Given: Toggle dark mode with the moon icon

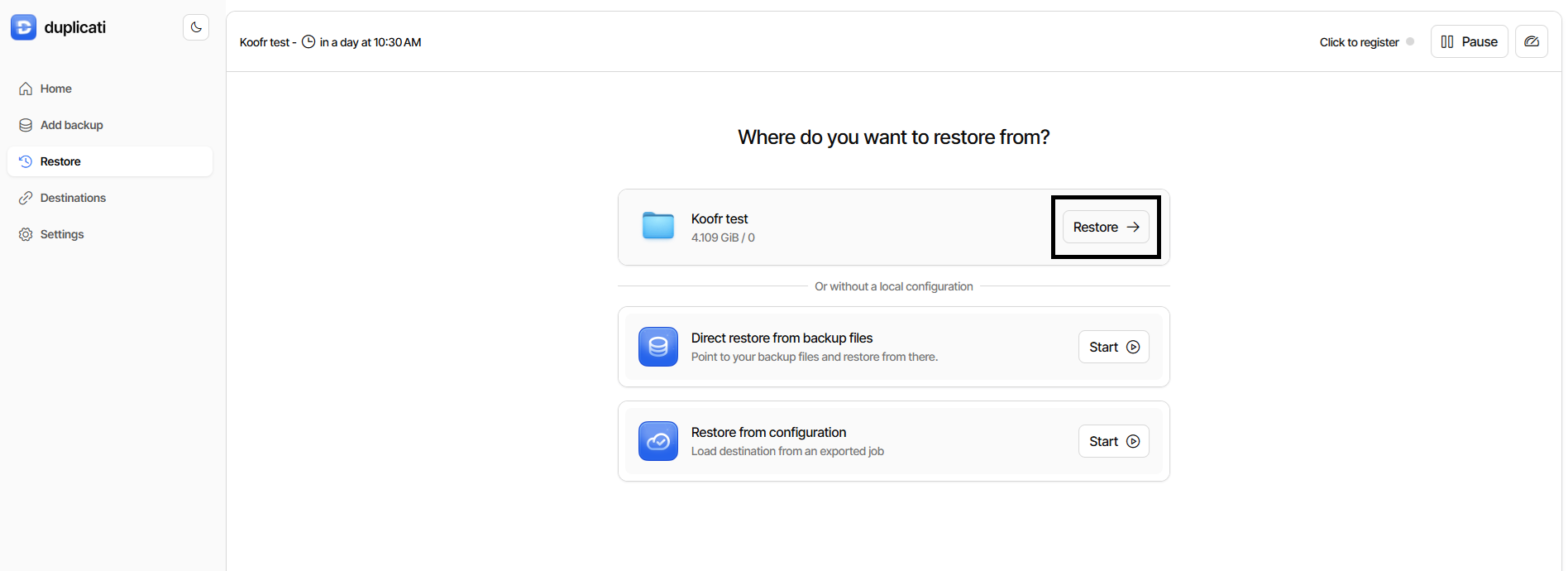Looking at the screenshot, I should click(196, 27).
